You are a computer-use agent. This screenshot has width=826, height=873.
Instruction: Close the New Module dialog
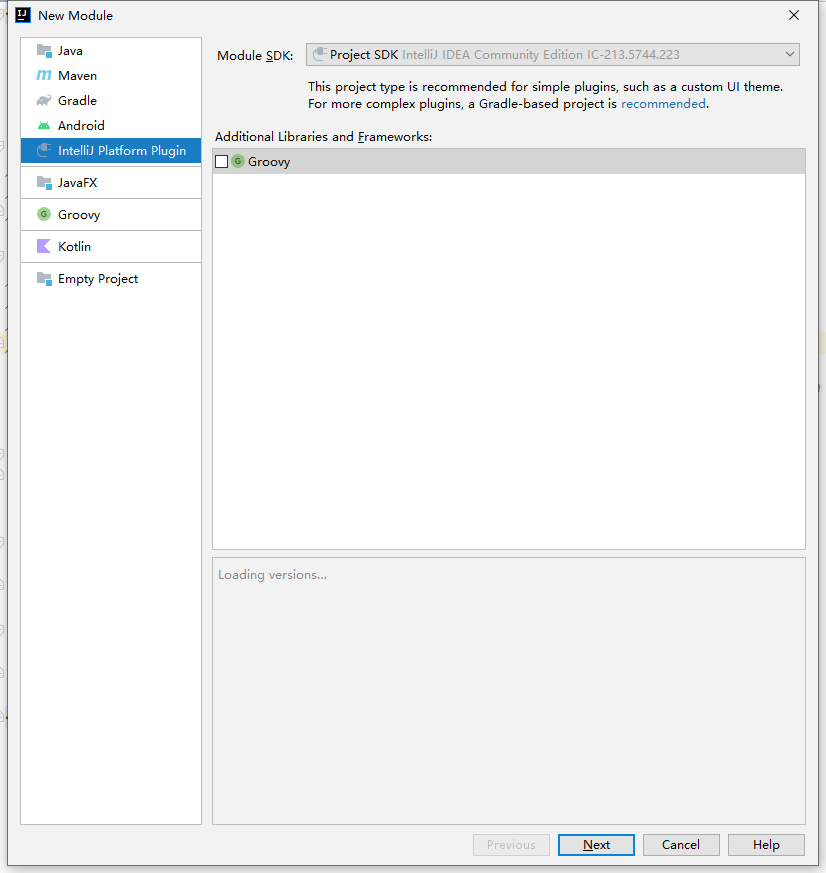click(x=794, y=15)
